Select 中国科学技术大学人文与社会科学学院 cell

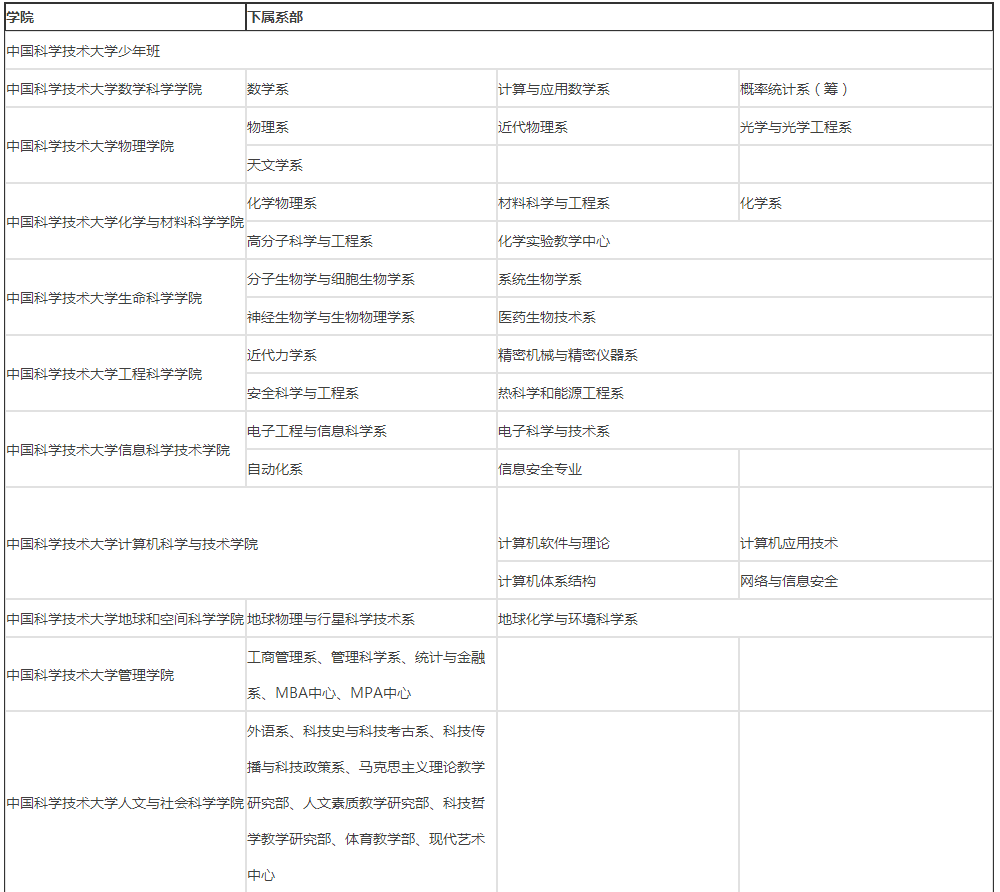[125, 802]
